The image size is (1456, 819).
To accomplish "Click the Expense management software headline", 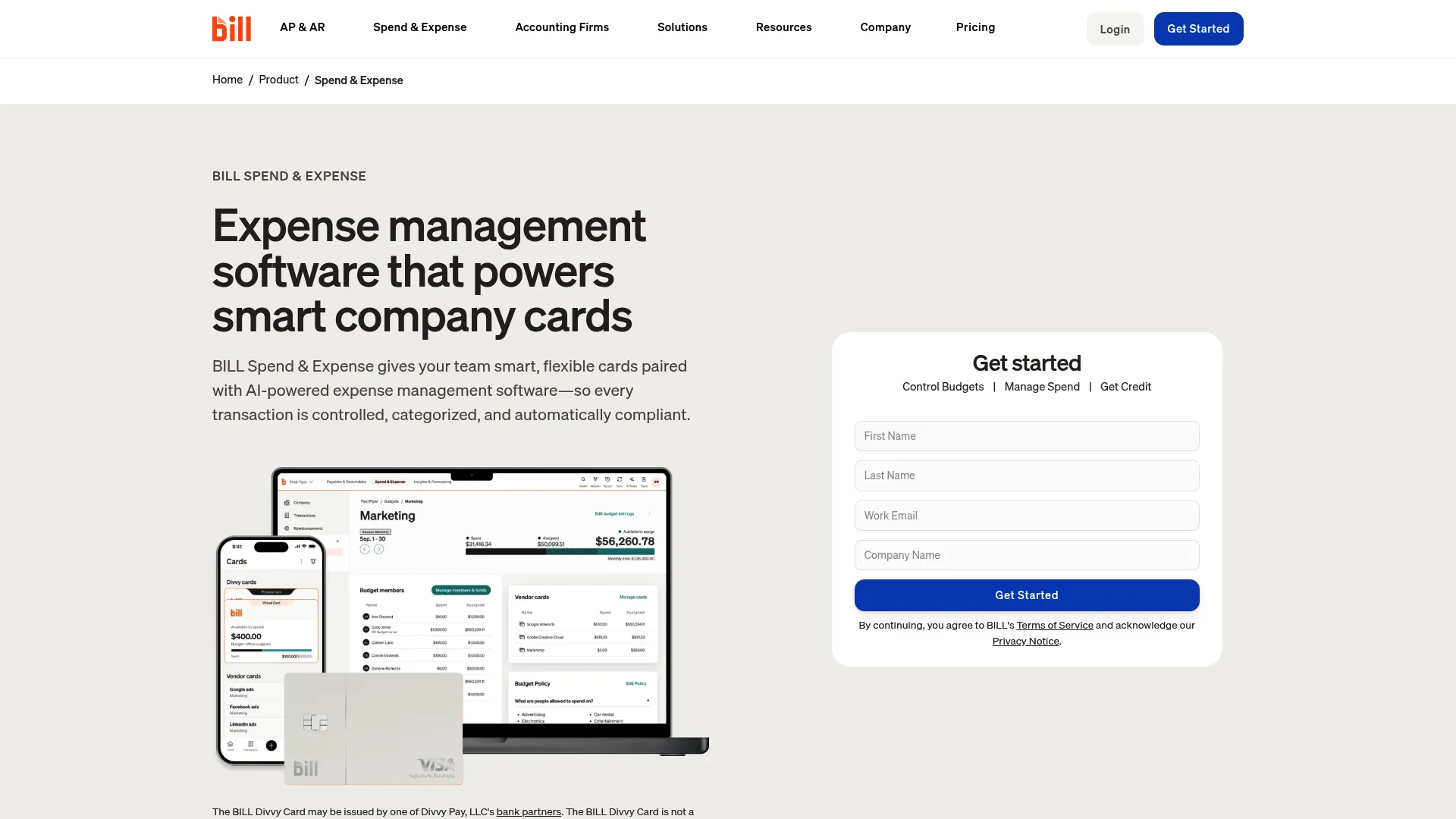I will coord(429,271).
